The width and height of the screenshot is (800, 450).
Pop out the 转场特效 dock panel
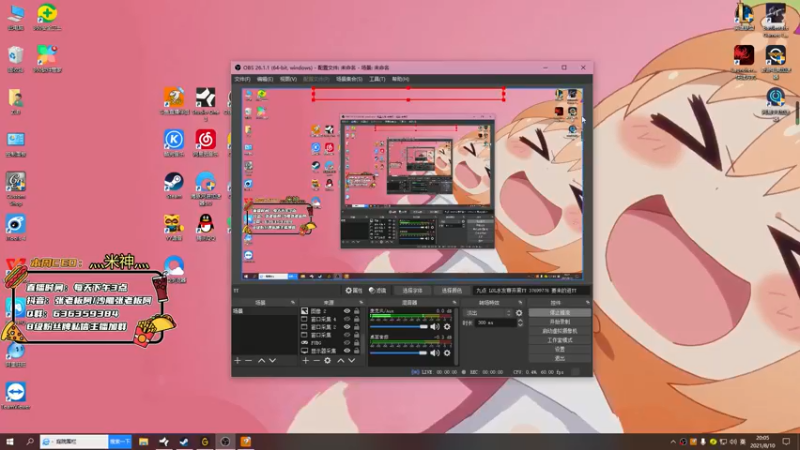point(520,303)
